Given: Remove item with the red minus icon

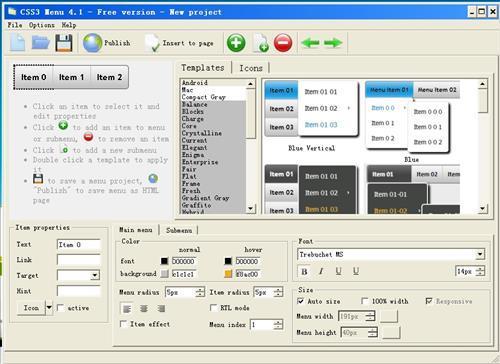Looking at the screenshot, I should pos(283,43).
